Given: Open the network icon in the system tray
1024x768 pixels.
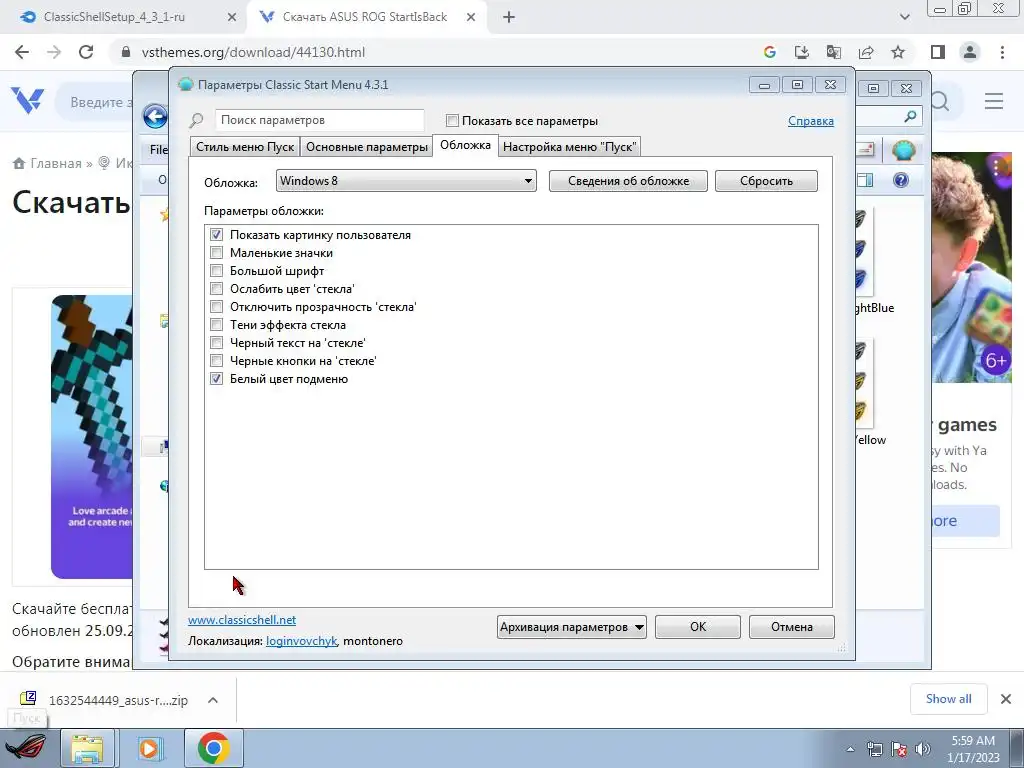Looking at the screenshot, I should [x=874, y=749].
